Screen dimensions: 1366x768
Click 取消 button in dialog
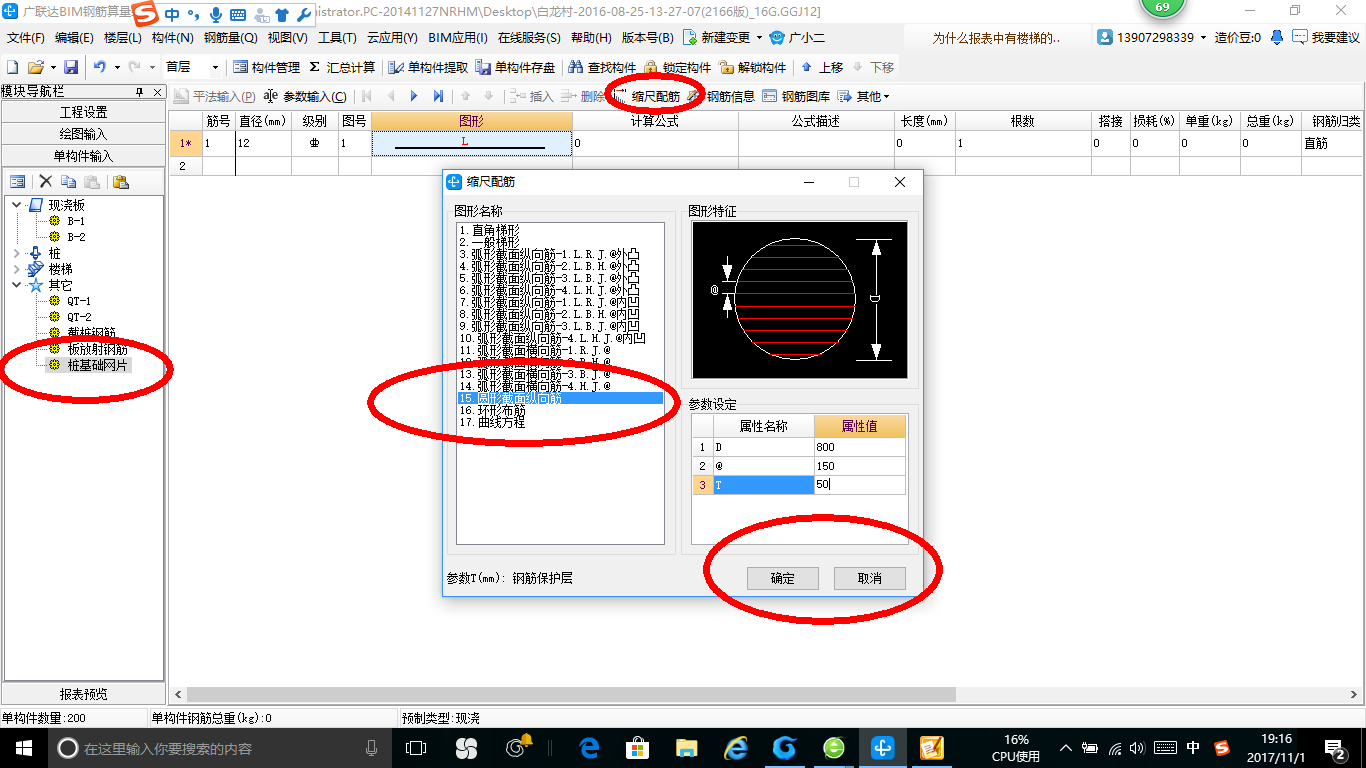point(870,578)
